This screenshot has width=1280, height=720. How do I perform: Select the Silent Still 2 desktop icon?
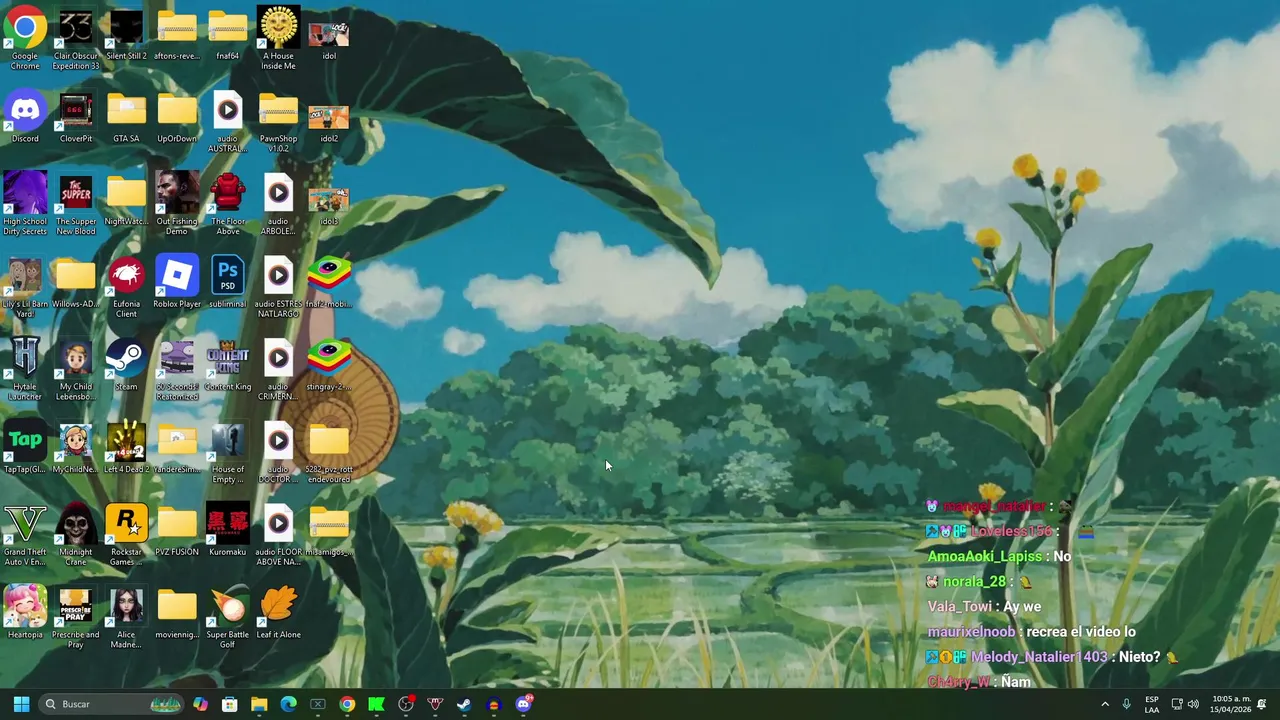[x=126, y=34]
